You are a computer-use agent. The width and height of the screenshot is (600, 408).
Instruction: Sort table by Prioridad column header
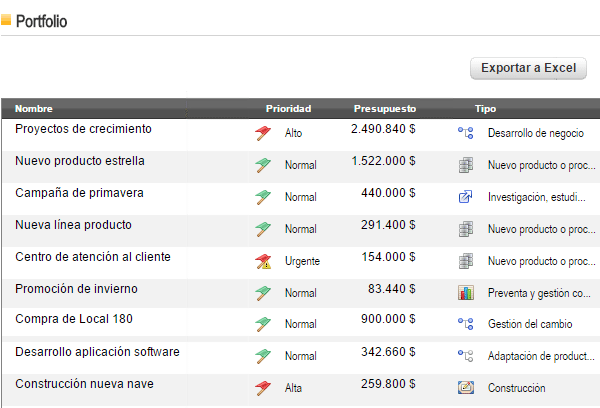288,108
